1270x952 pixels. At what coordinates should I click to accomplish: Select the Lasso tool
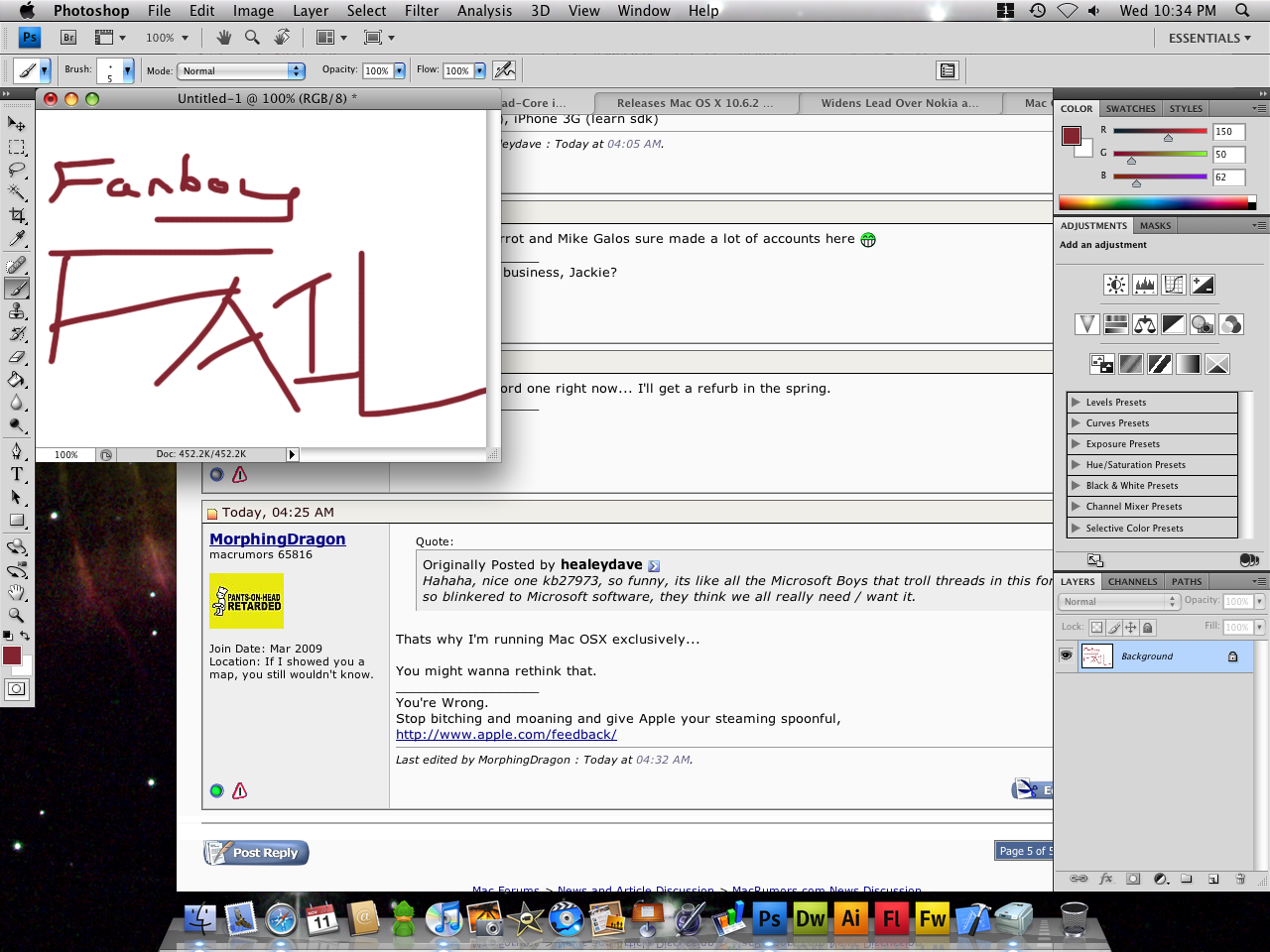pyautogui.click(x=17, y=170)
